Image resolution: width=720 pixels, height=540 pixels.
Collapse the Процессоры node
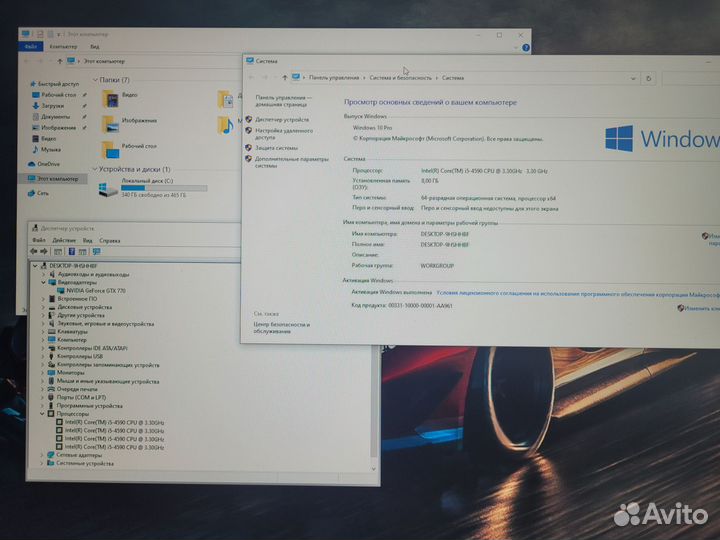[43, 414]
